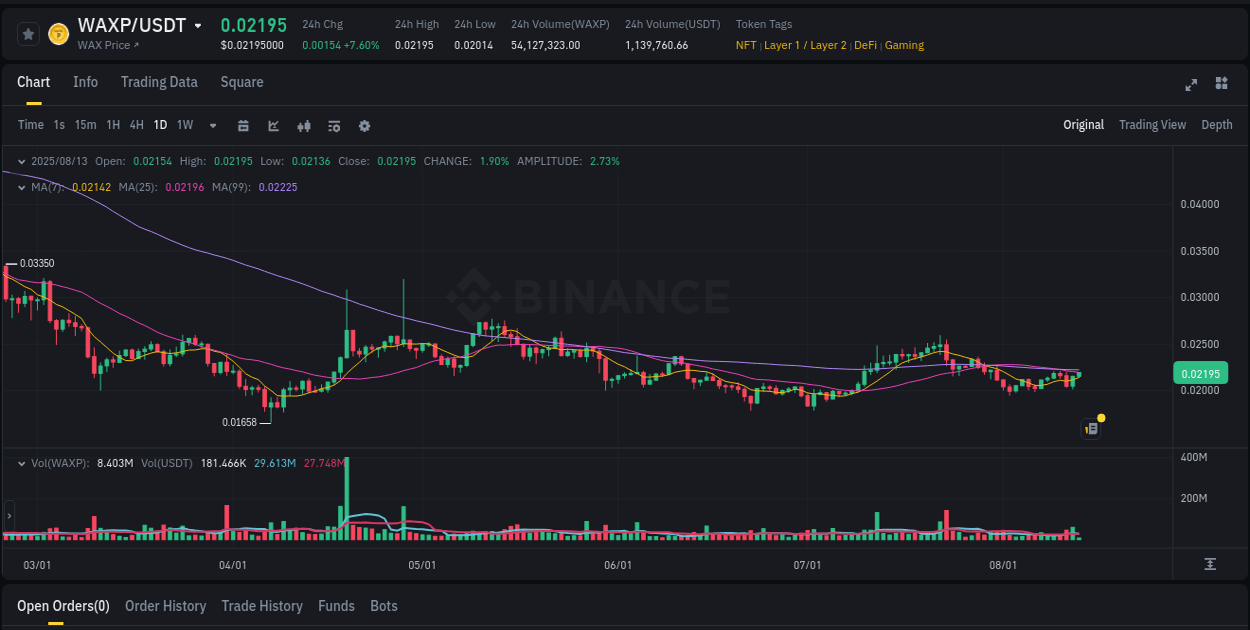The image size is (1250, 630).
Task: Open chart settings via gear icon
Action: [363, 126]
